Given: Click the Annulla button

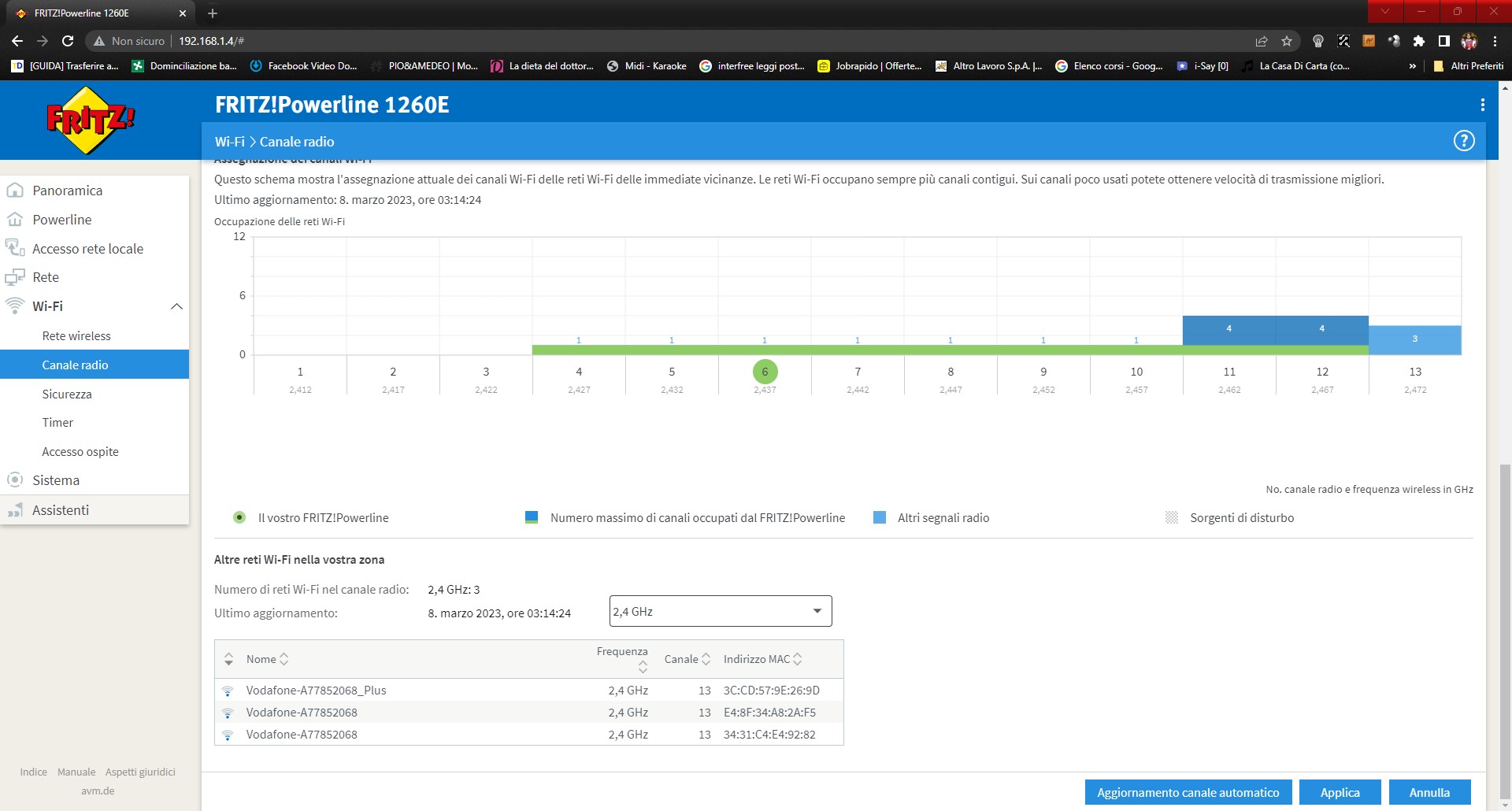Looking at the screenshot, I should tap(1429, 792).
